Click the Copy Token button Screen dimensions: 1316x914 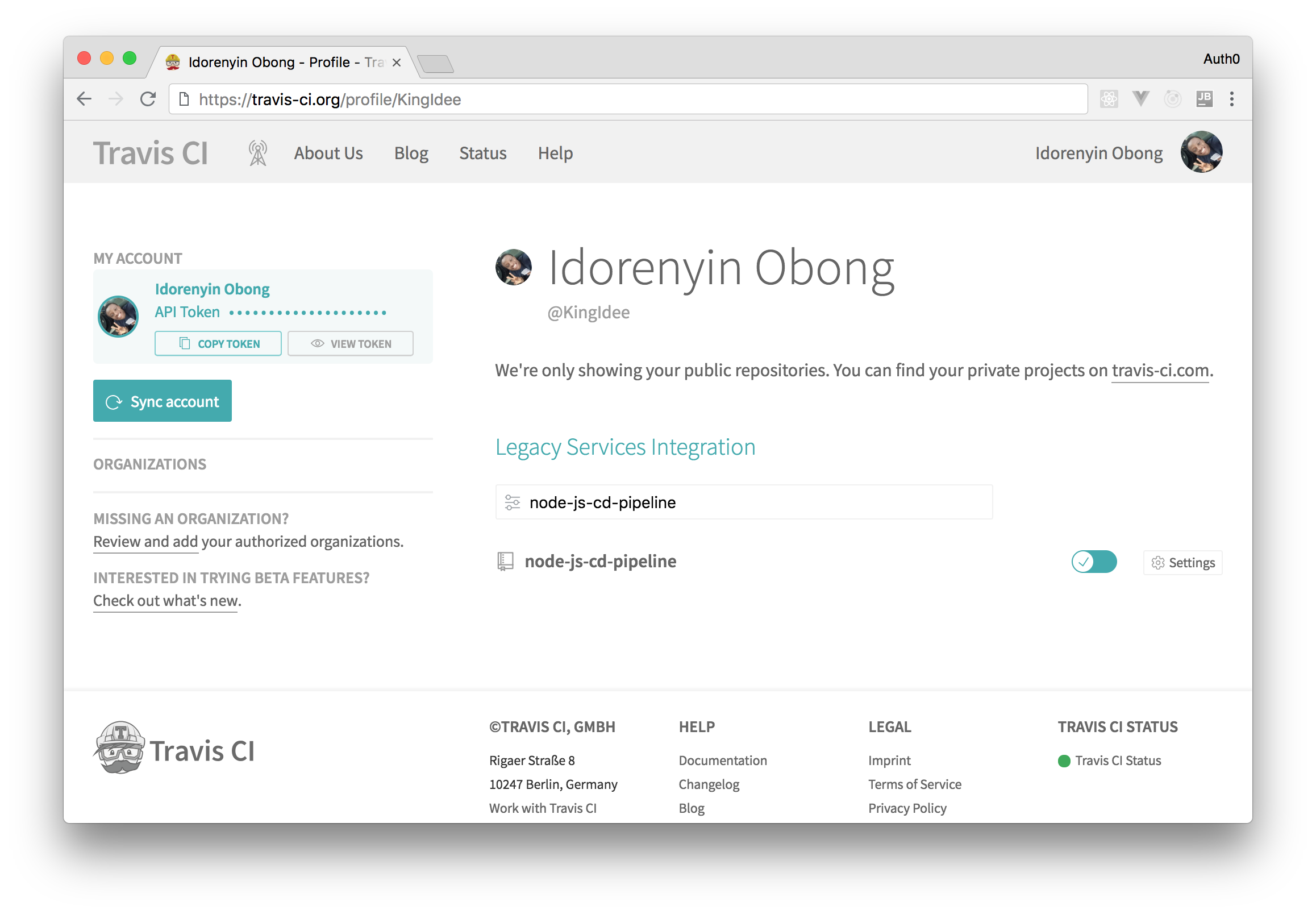click(218, 344)
